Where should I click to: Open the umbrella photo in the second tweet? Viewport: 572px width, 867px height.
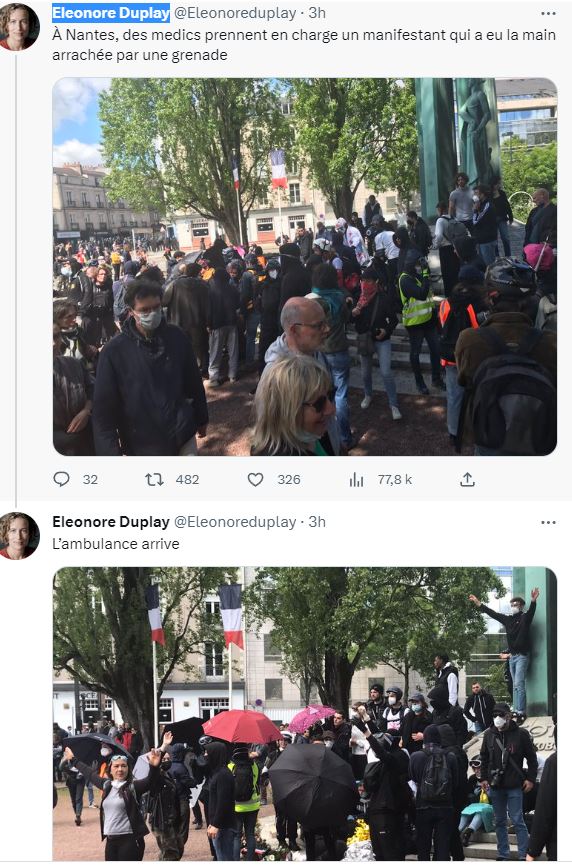pos(305,713)
